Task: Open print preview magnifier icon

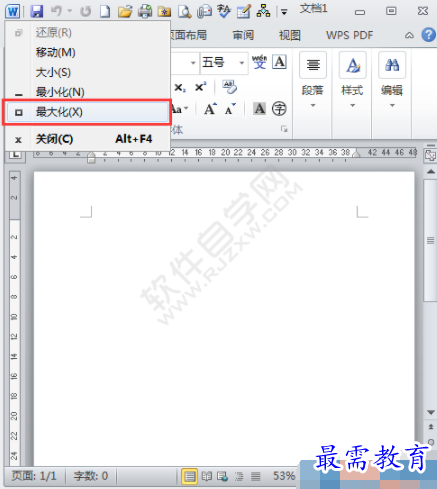Action: (x=184, y=12)
